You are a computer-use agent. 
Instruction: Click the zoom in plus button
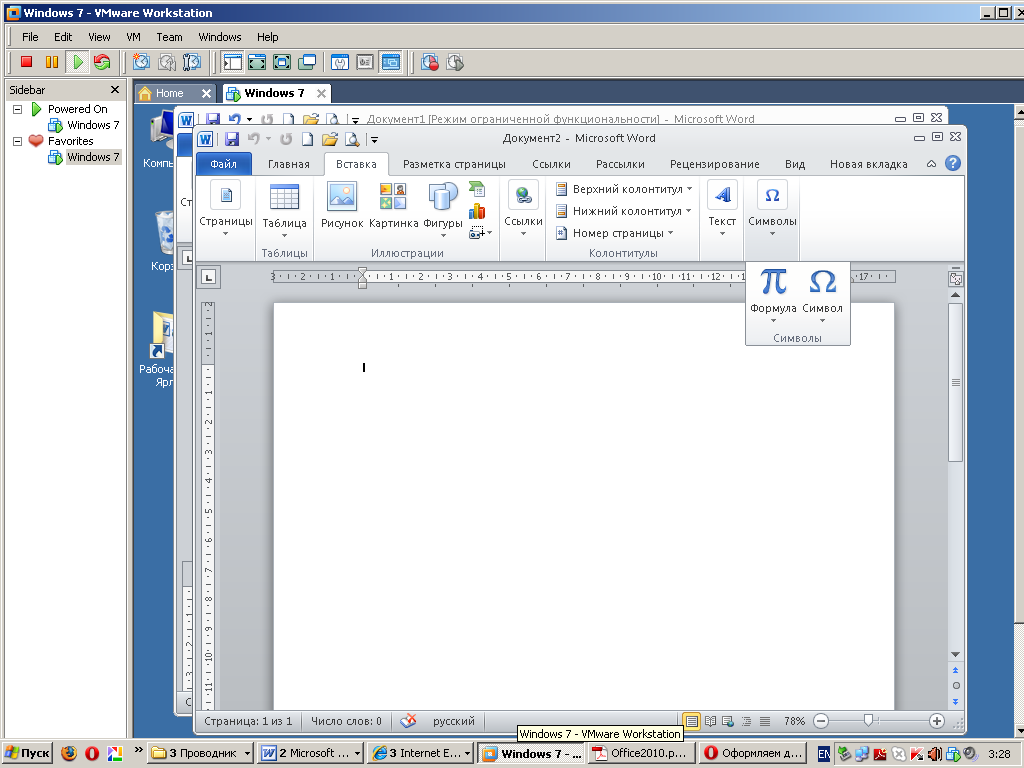tap(936, 721)
